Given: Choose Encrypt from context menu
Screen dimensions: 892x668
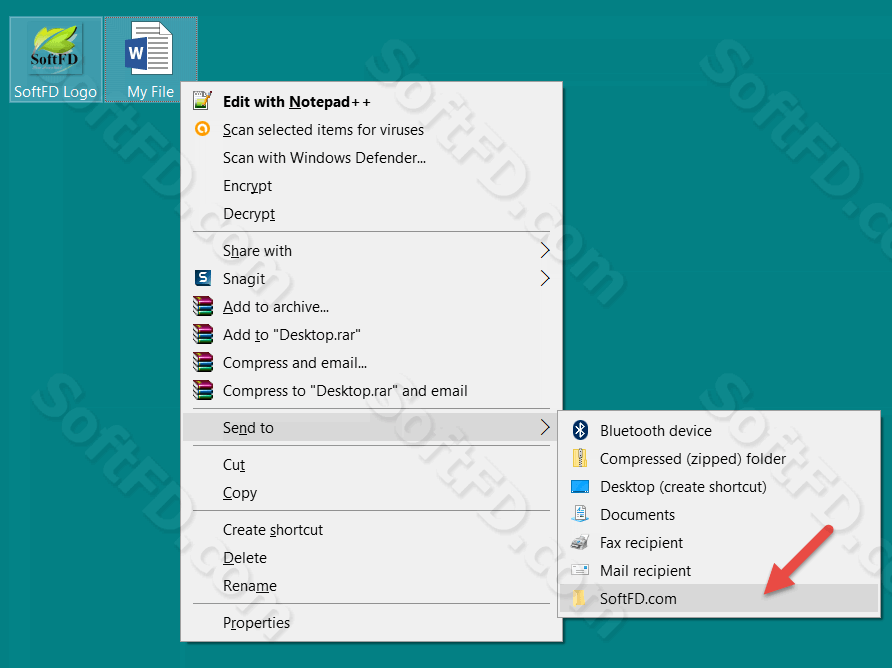Looking at the screenshot, I should [x=371, y=185].
